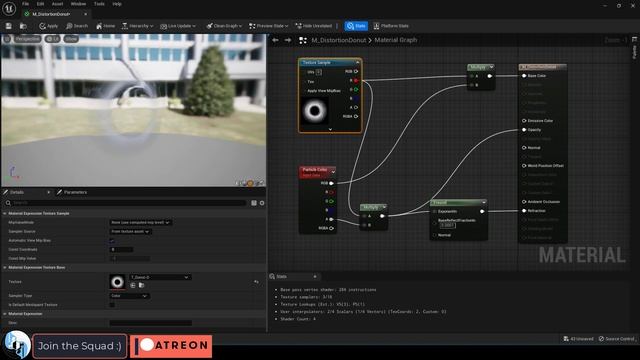Collapse Material Expression Texture Sample section

pyautogui.click(x=5, y=213)
